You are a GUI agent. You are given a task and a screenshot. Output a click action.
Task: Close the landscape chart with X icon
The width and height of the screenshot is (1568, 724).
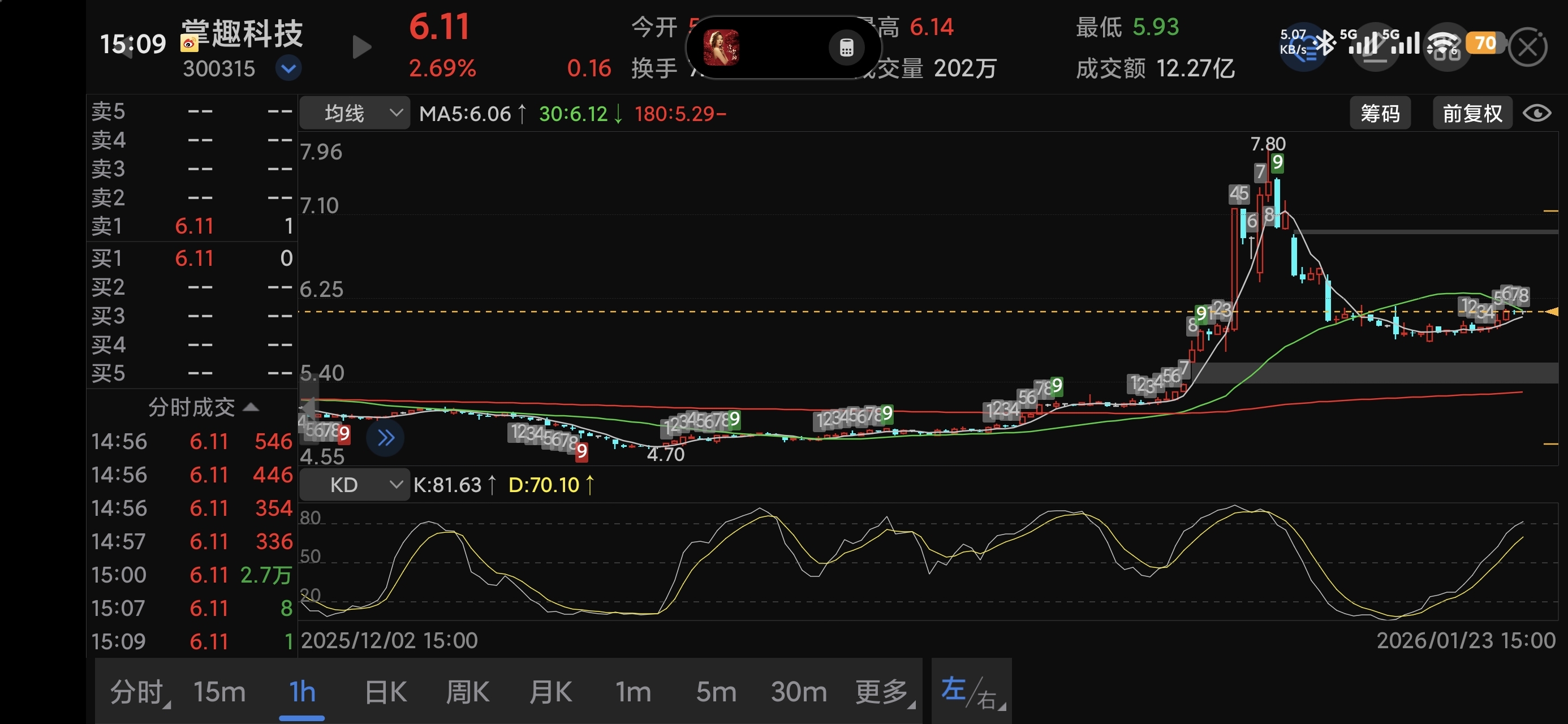tap(1527, 48)
